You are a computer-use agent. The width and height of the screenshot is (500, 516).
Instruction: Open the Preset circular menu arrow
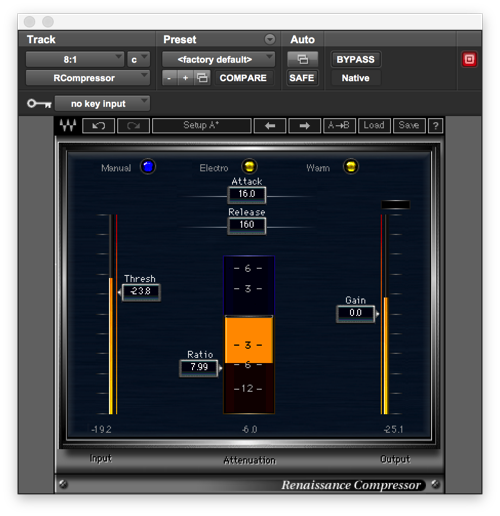[270, 39]
